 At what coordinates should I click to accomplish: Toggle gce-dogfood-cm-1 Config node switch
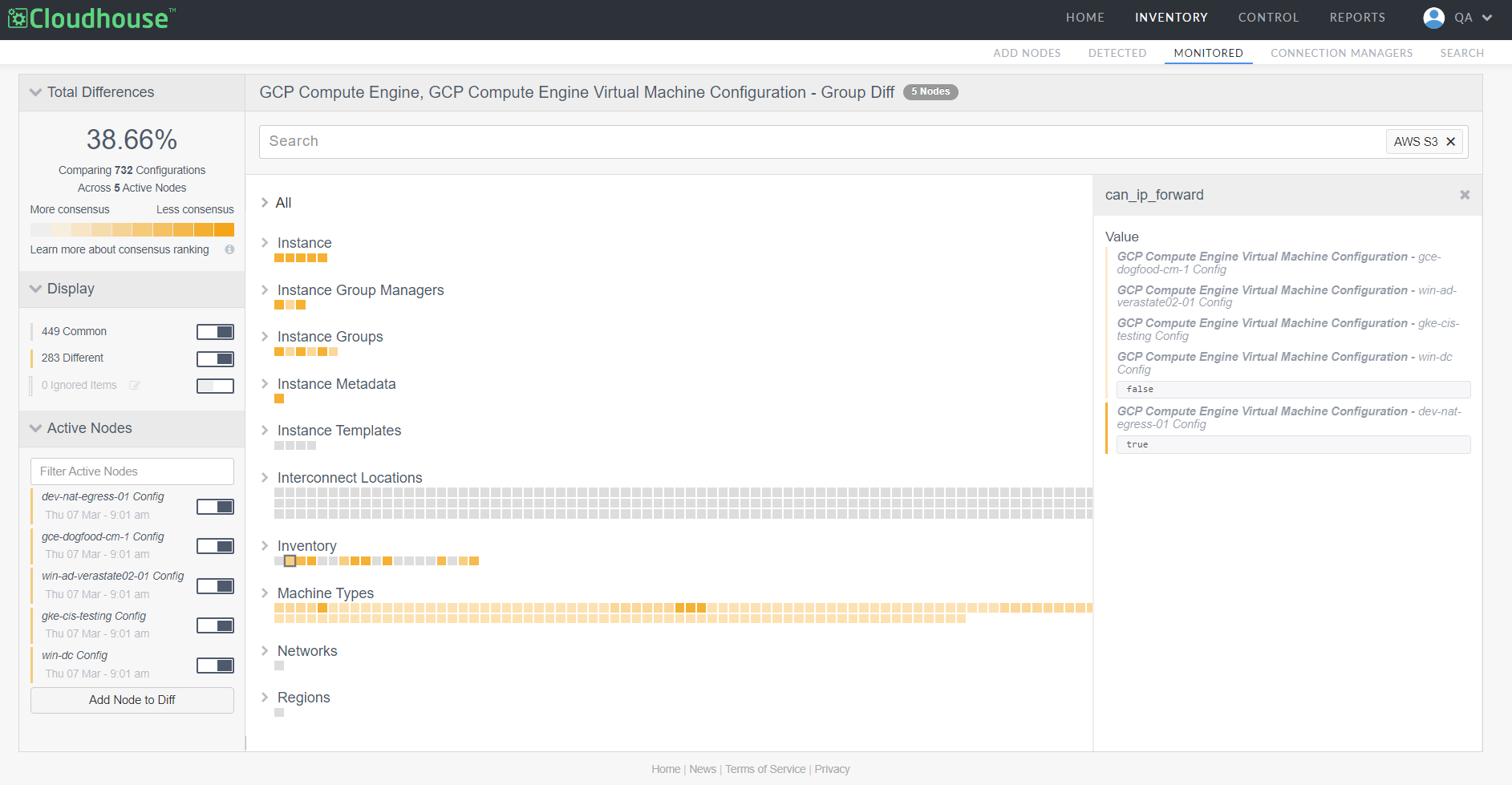(x=215, y=546)
